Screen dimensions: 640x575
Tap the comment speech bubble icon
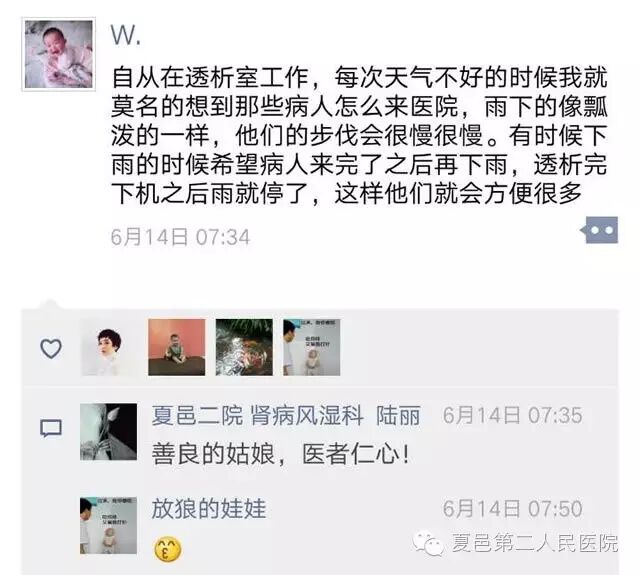(x=51, y=428)
